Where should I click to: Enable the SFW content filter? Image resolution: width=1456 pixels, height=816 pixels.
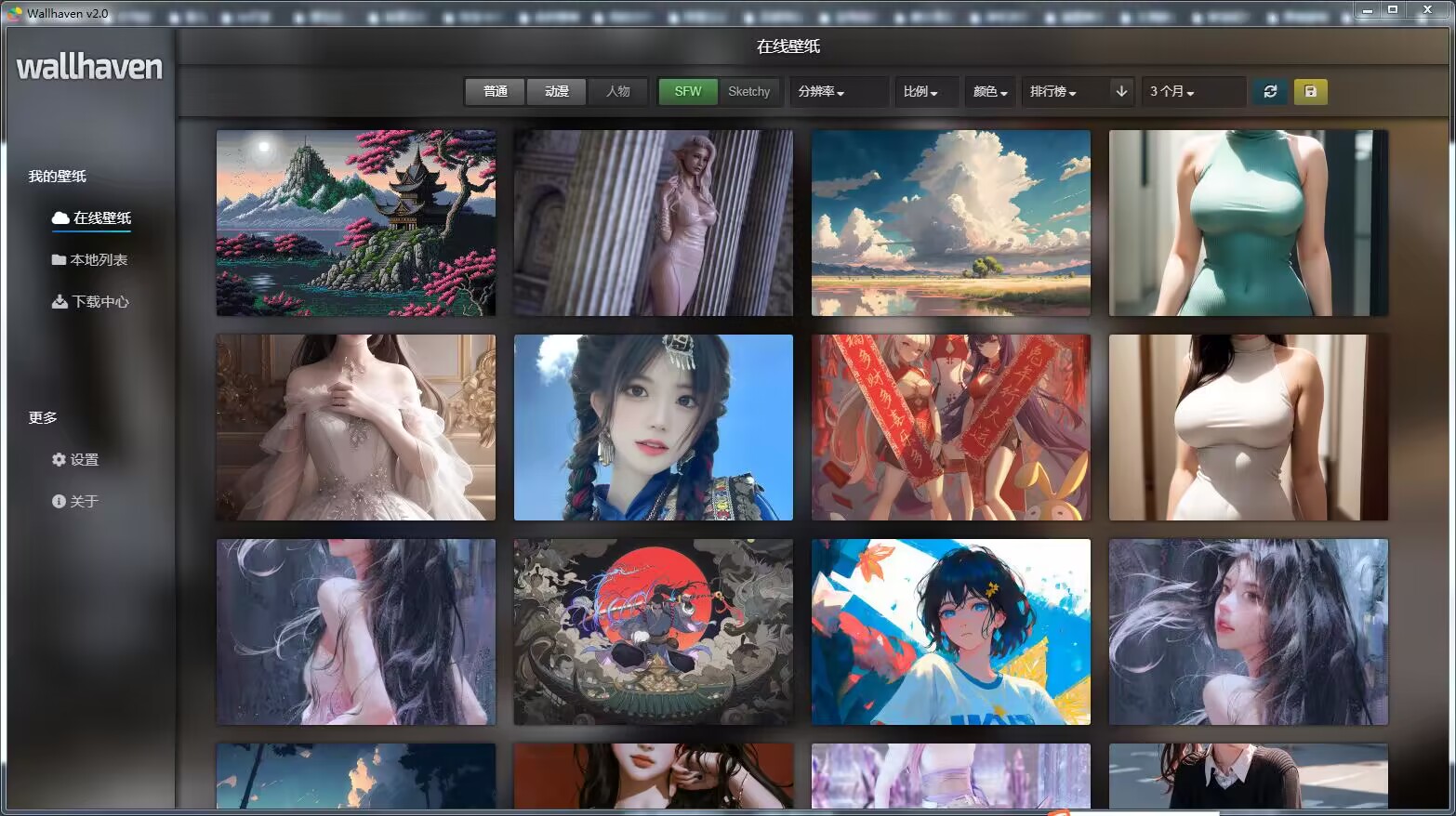[x=687, y=91]
